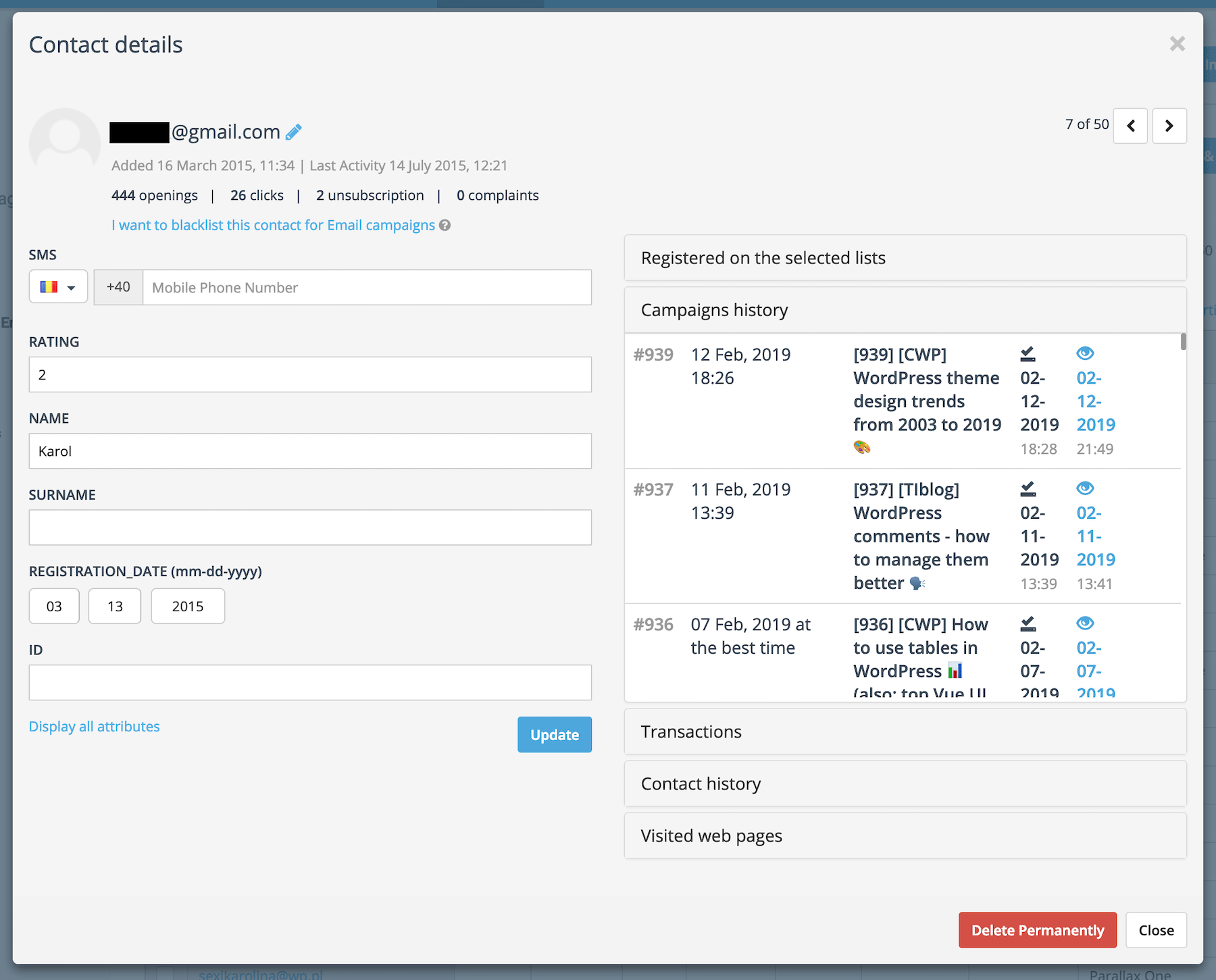This screenshot has height=980, width=1216.
Task: Click the campaigns history scrollbar handle
Action: (1183, 342)
